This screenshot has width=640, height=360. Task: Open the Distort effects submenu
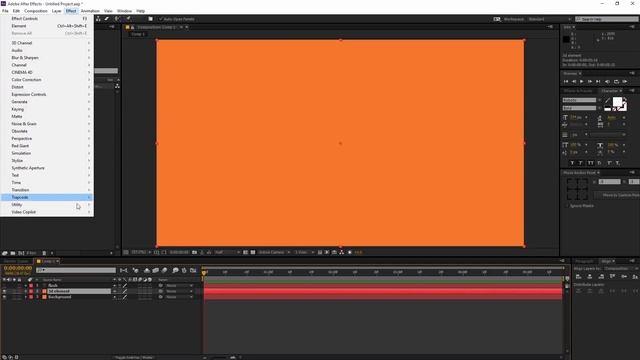(47, 87)
